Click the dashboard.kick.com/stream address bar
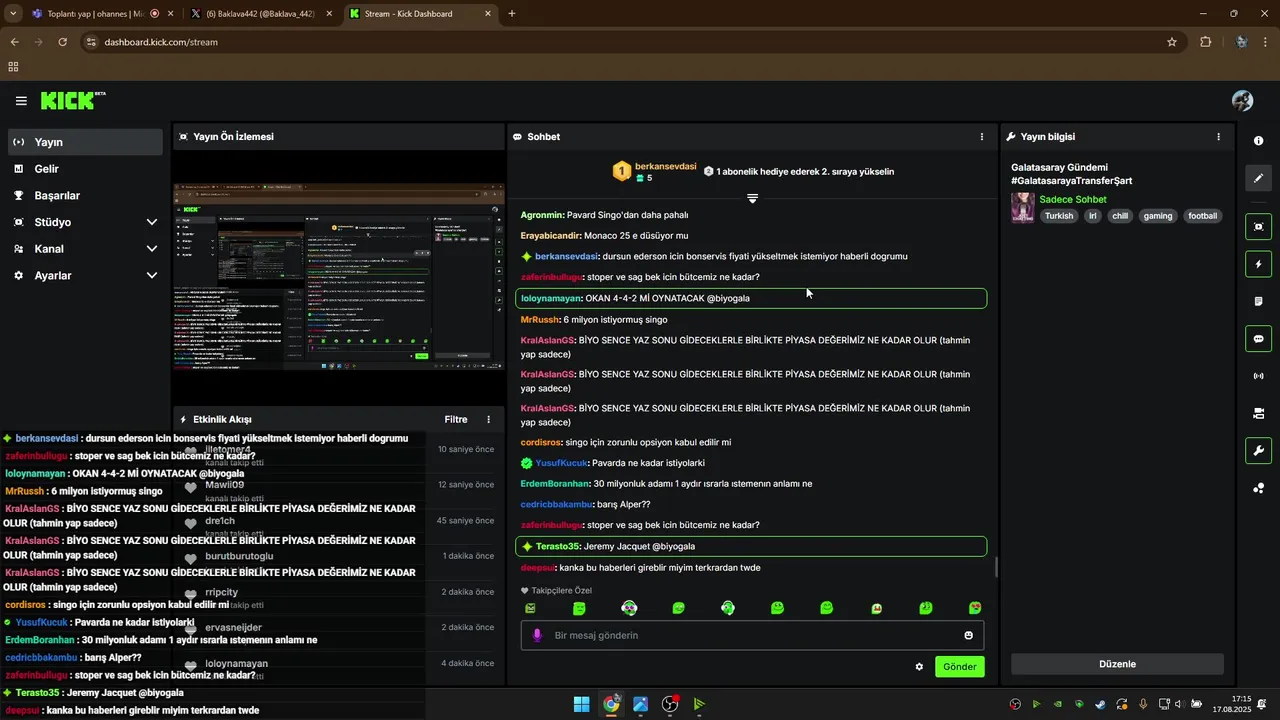 620,42
